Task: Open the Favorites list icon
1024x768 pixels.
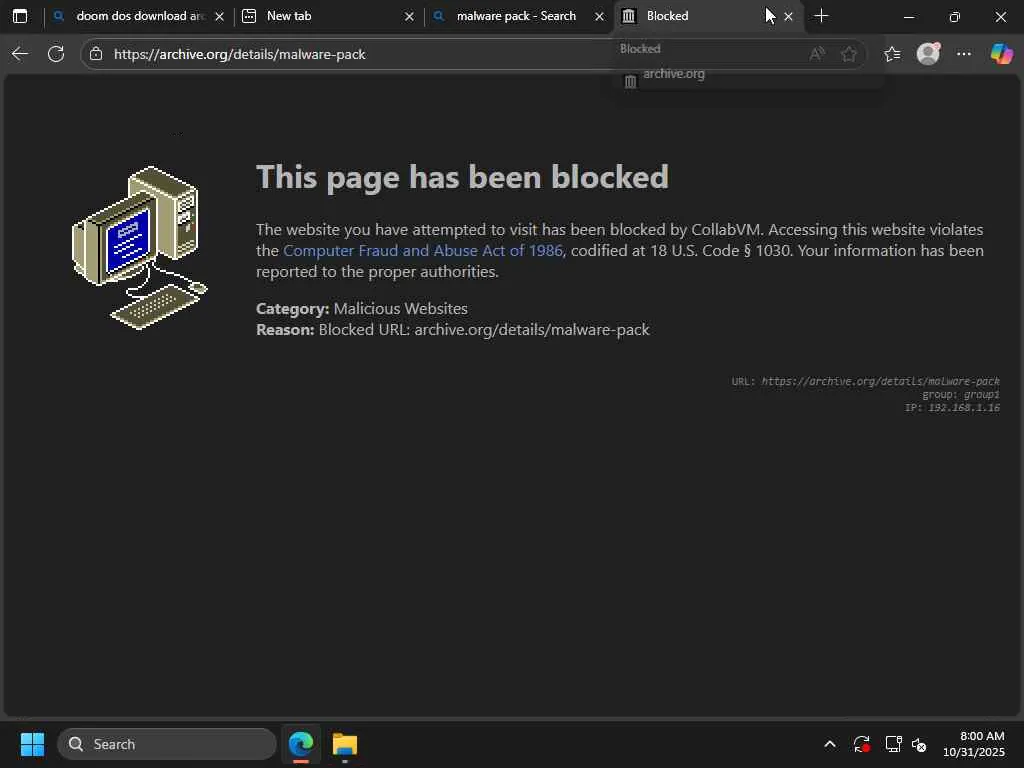Action: 892,54
